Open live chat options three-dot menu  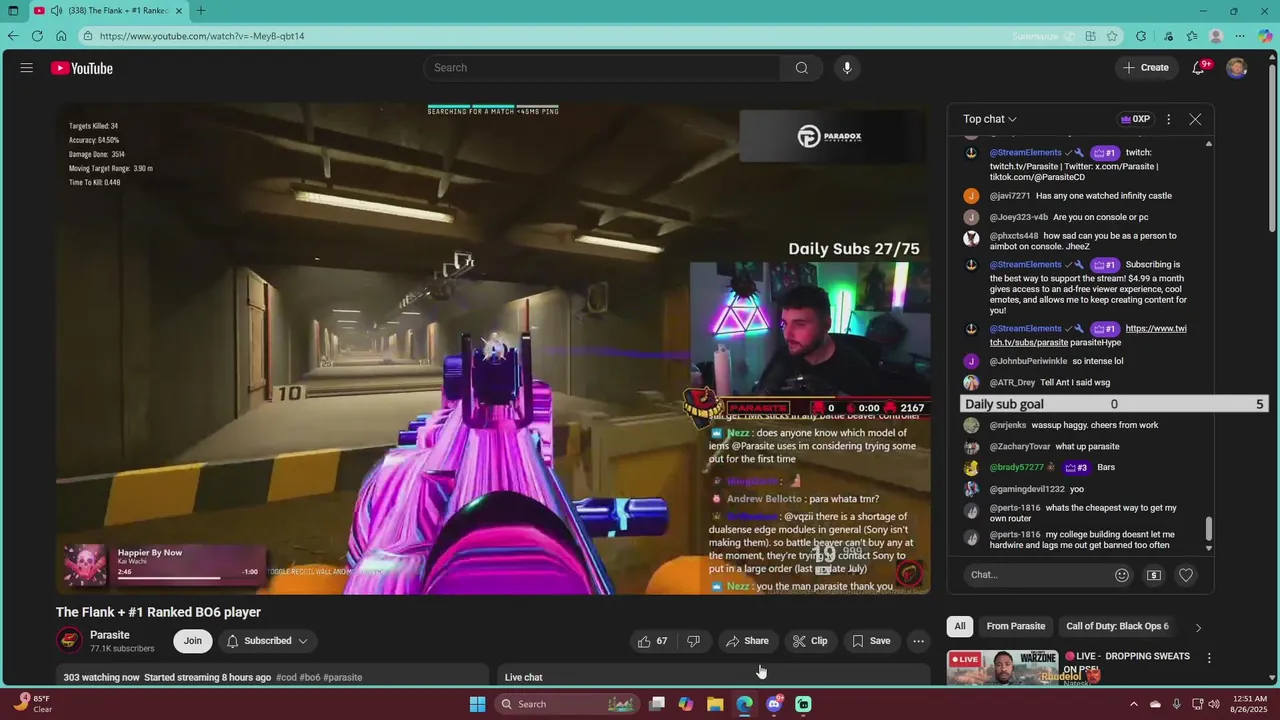coord(1168,119)
